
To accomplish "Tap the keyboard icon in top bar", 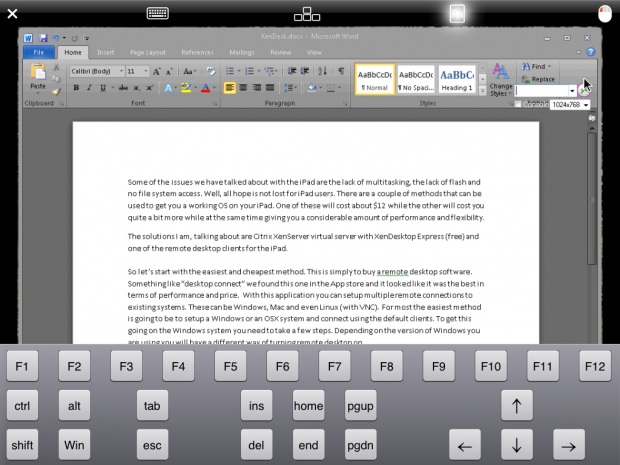I will (x=157, y=13).
